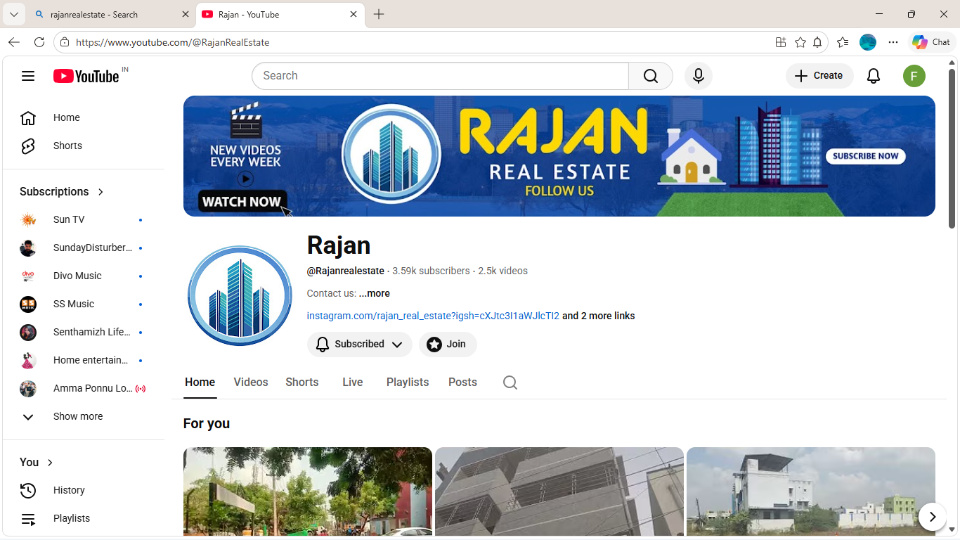Viewport: 960px width, 540px height.
Task: Switch to the Posts tab
Action: coord(462,382)
